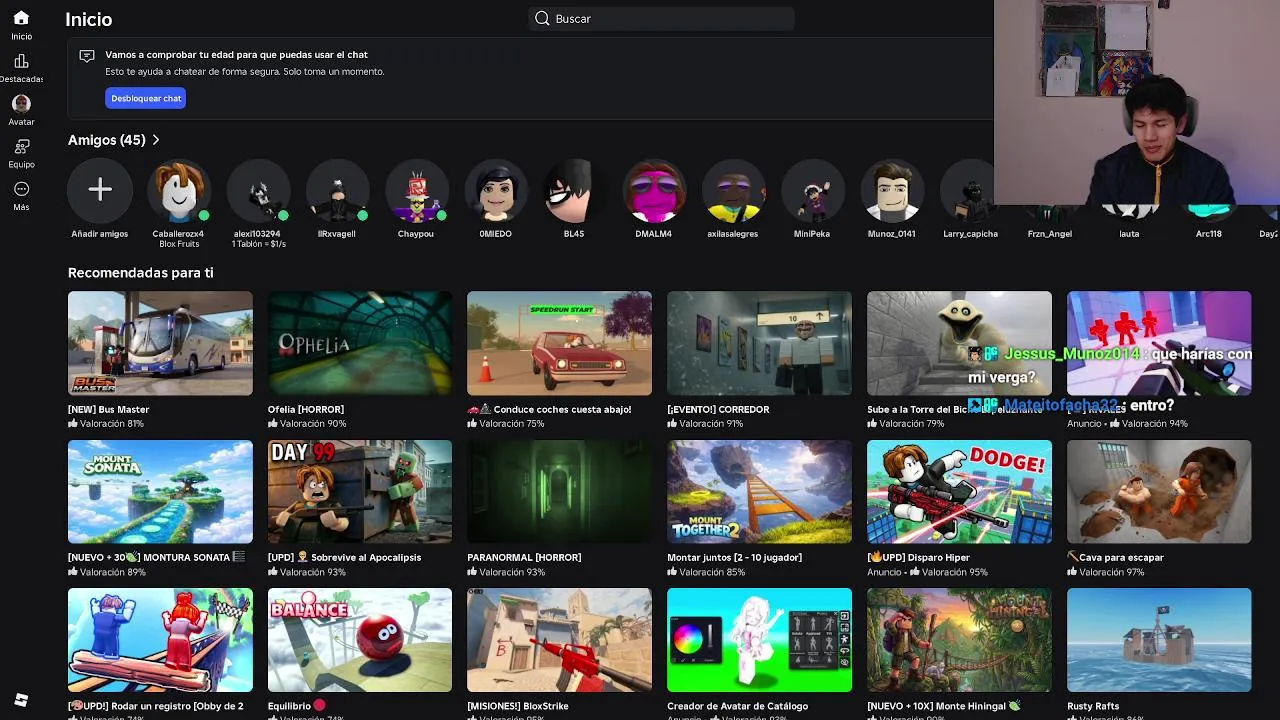Open the Rusty Rafts game thumbnail
Screen dimensions: 1280x720
pos(1159,640)
